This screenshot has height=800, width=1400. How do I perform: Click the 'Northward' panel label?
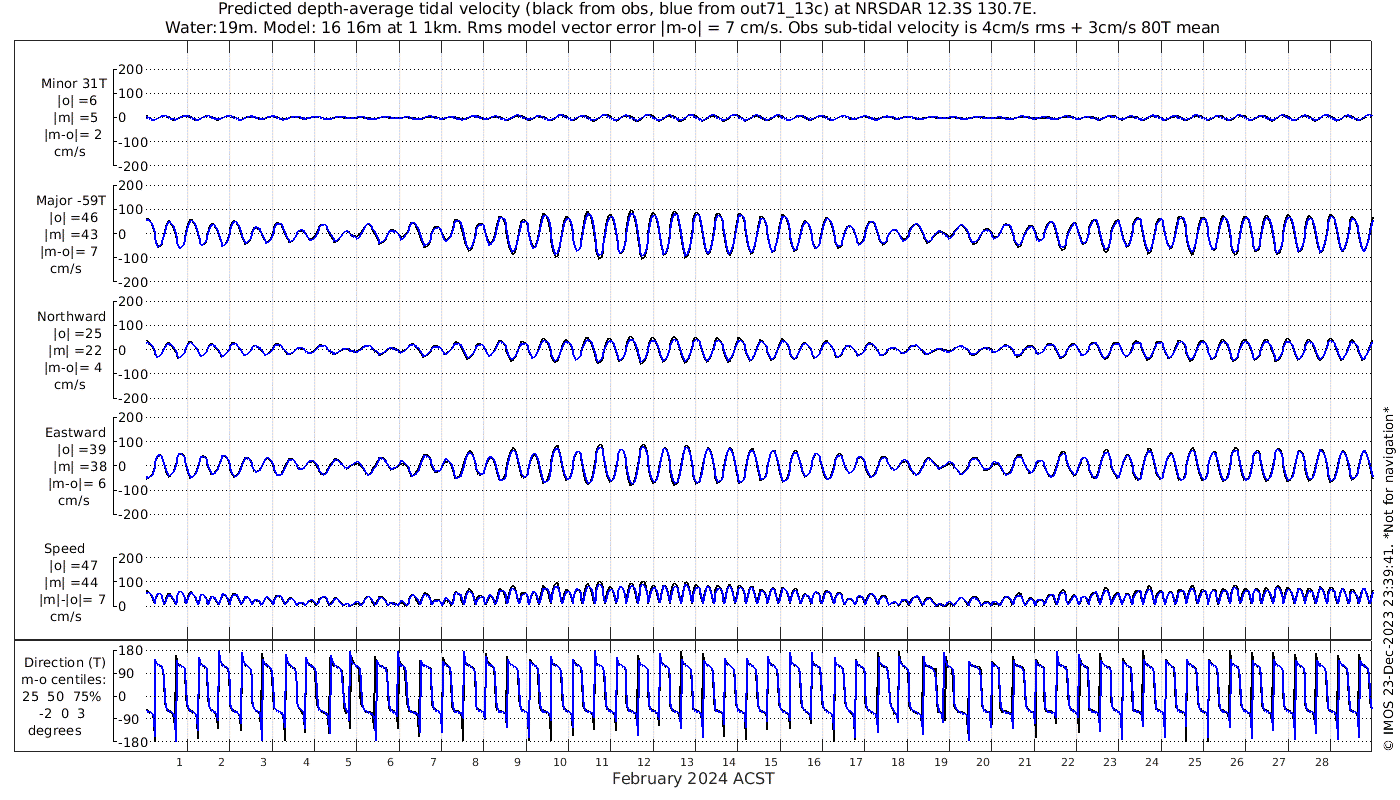[72, 316]
